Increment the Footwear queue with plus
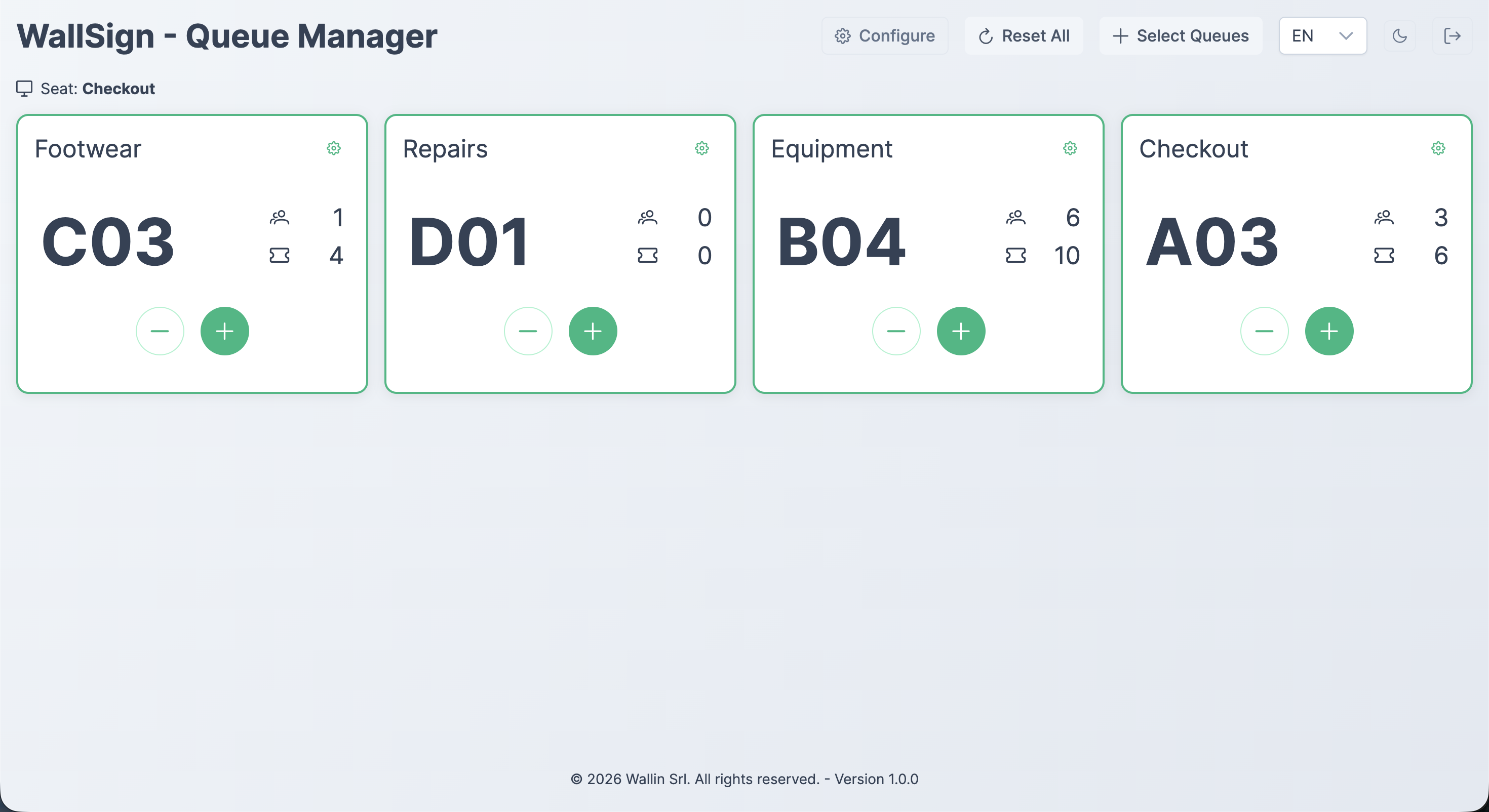This screenshot has height=812, width=1489. [x=225, y=331]
